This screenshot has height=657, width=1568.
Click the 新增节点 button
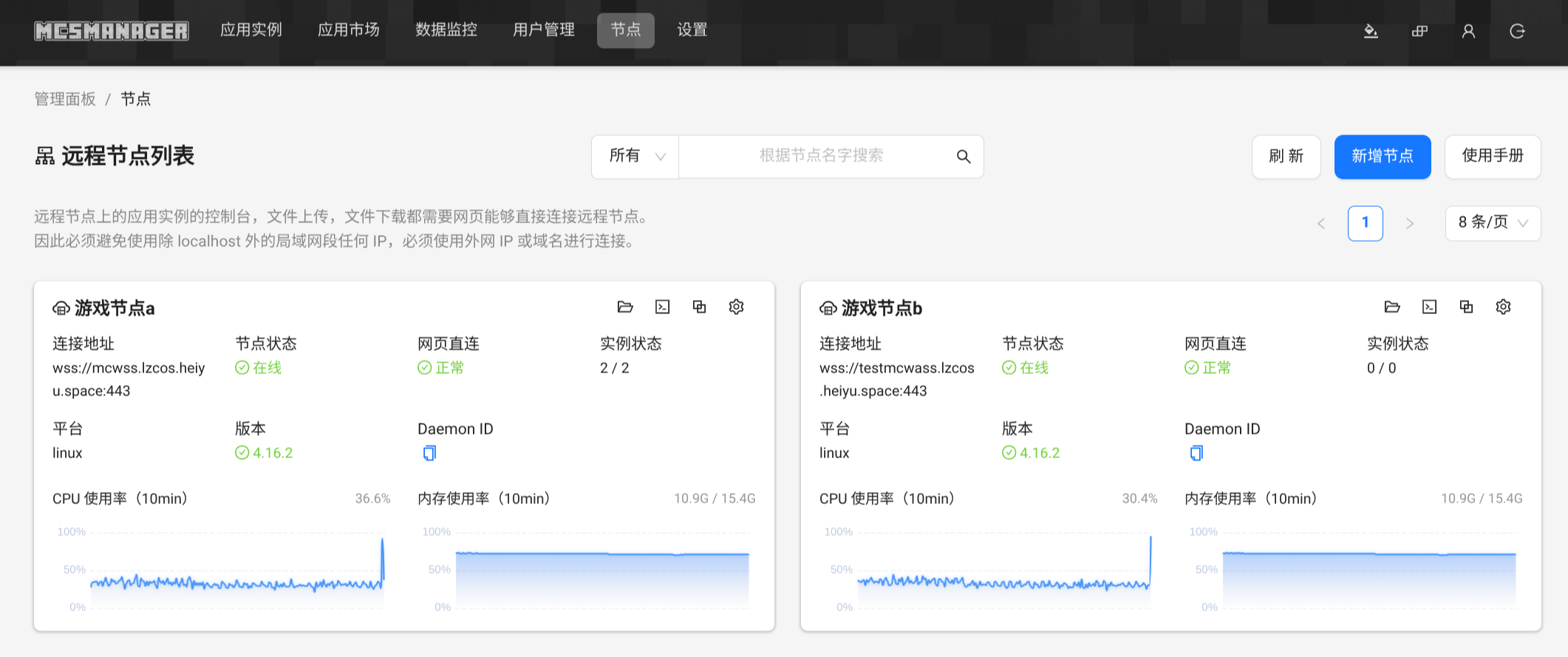tap(1383, 157)
